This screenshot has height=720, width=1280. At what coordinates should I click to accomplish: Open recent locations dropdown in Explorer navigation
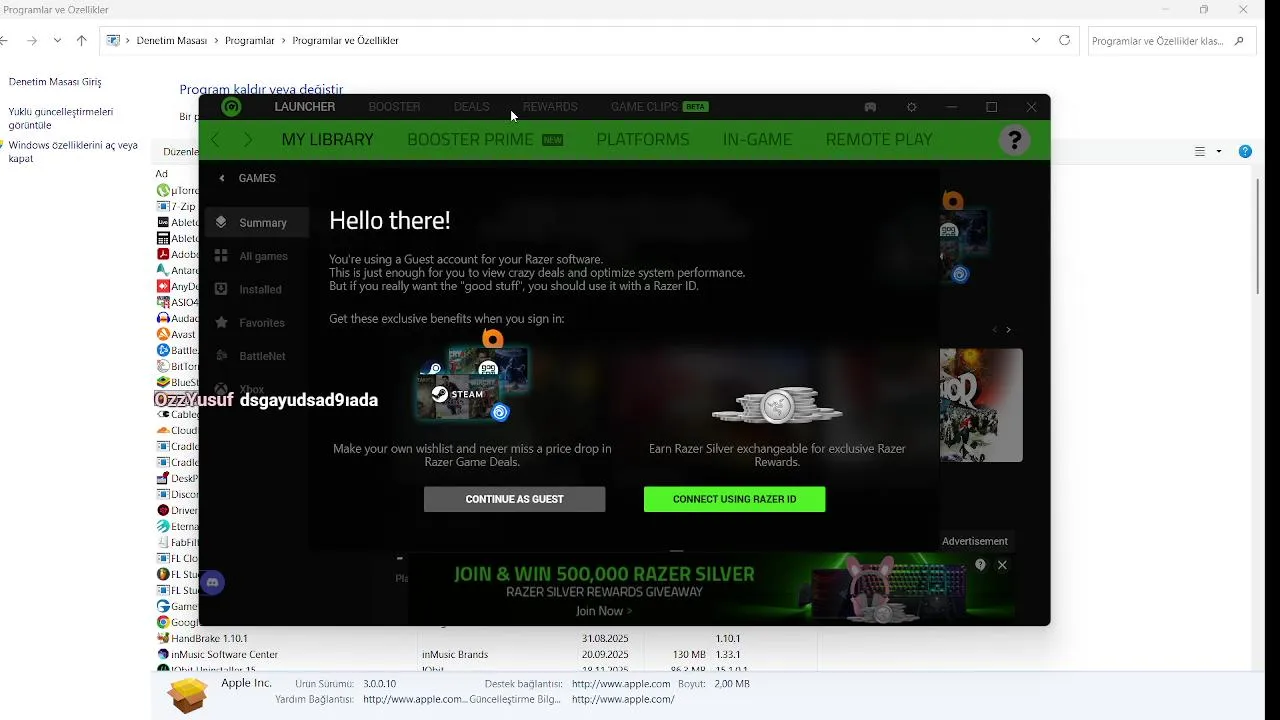point(57,41)
